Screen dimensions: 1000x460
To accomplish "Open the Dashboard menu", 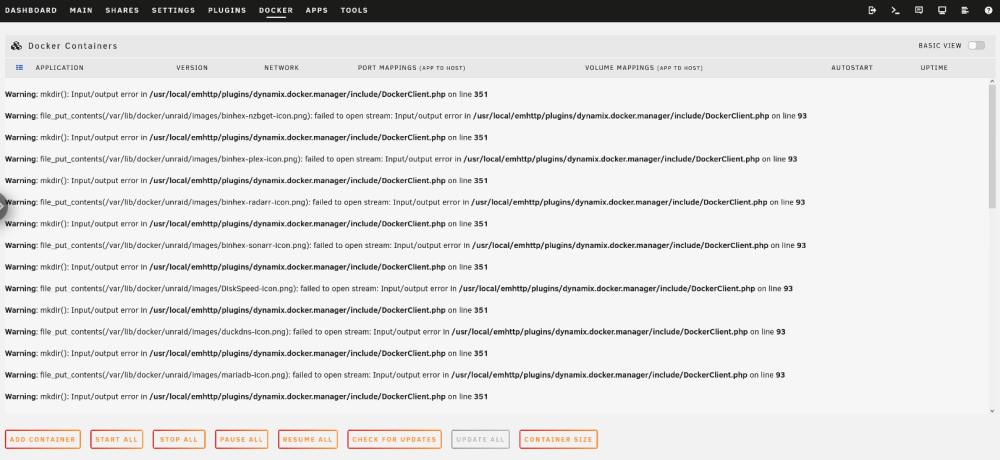I will tap(31, 10).
